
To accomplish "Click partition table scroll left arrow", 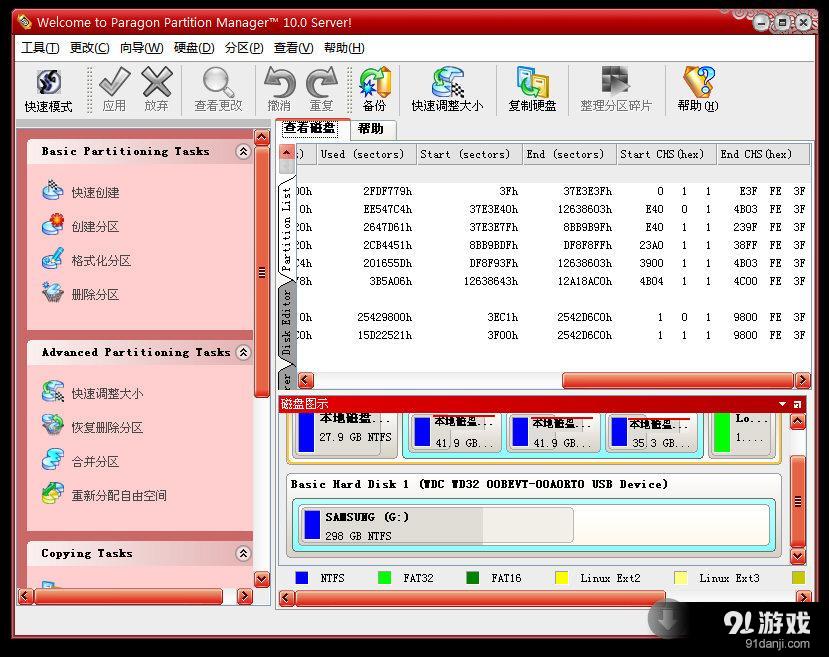I will (305, 380).
